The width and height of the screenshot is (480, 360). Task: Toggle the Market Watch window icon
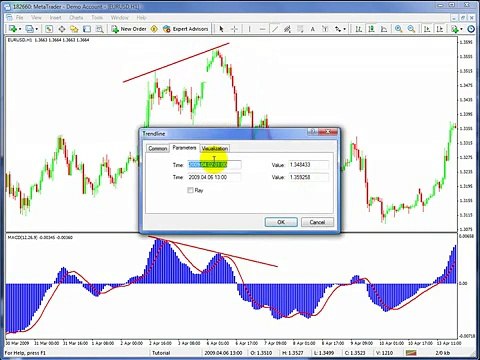click(x=49, y=29)
